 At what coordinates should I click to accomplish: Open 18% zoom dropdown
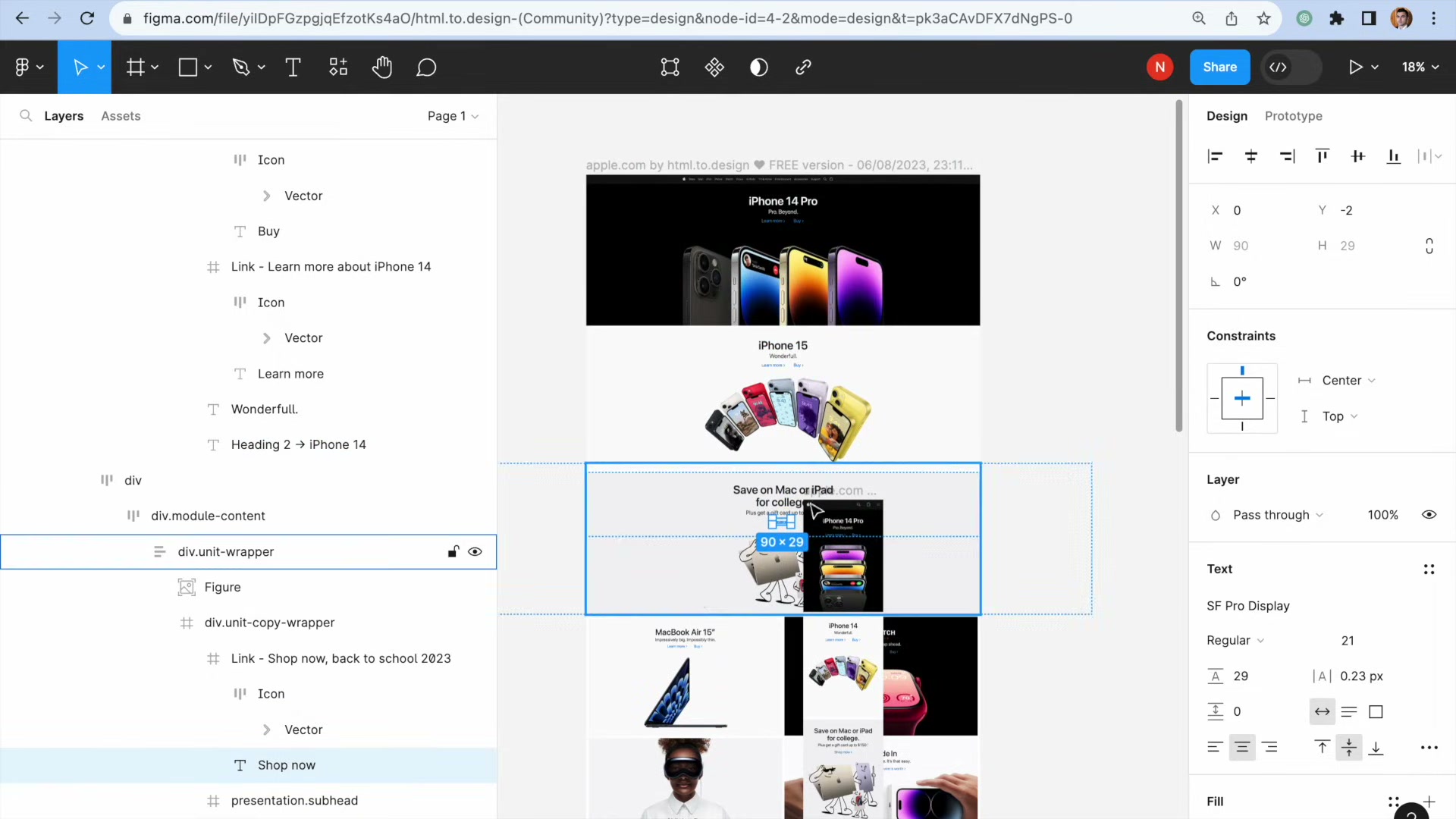pyautogui.click(x=1420, y=67)
